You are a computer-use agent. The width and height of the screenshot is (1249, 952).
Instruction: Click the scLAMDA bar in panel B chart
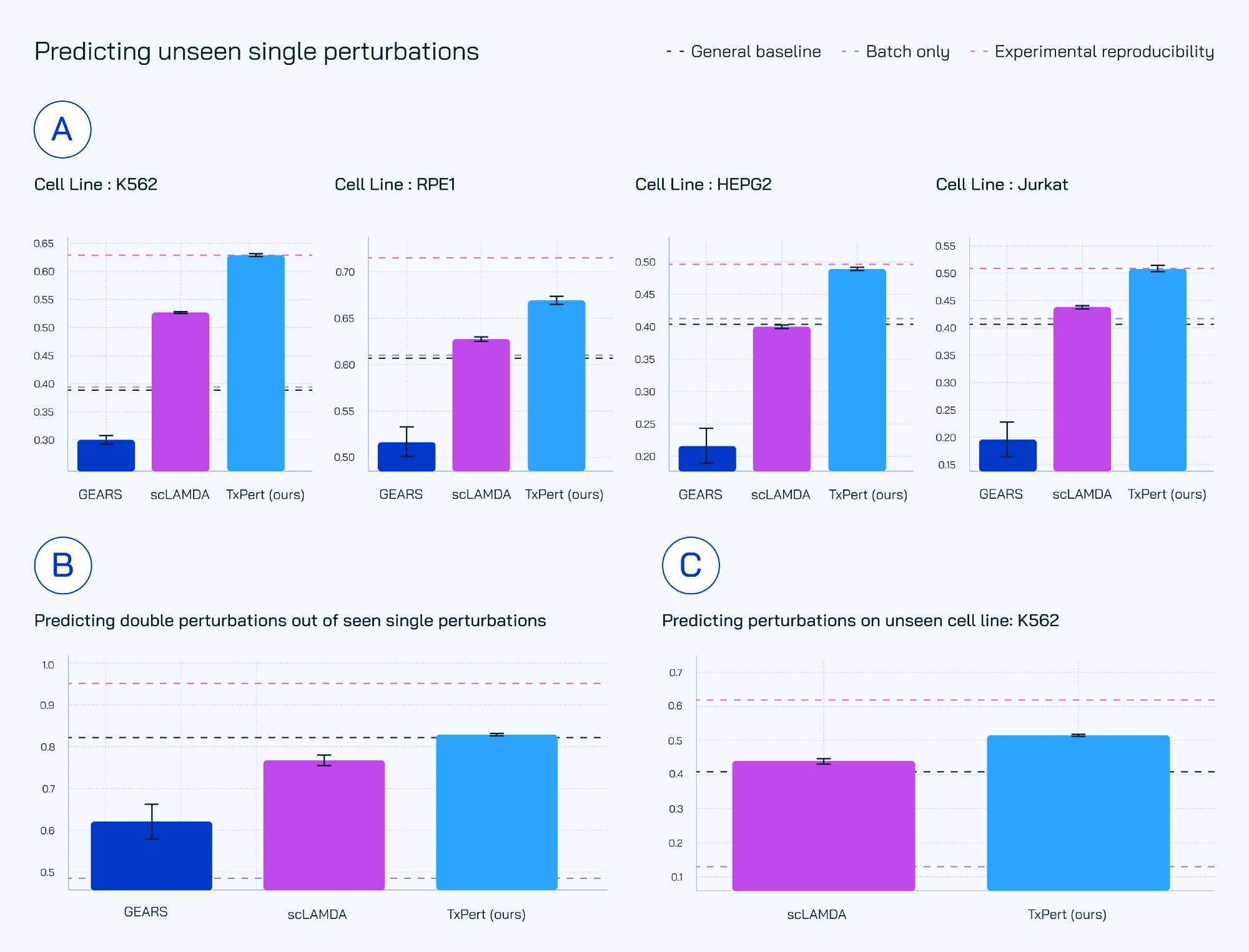pyautogui.click(x=324, y=825)
